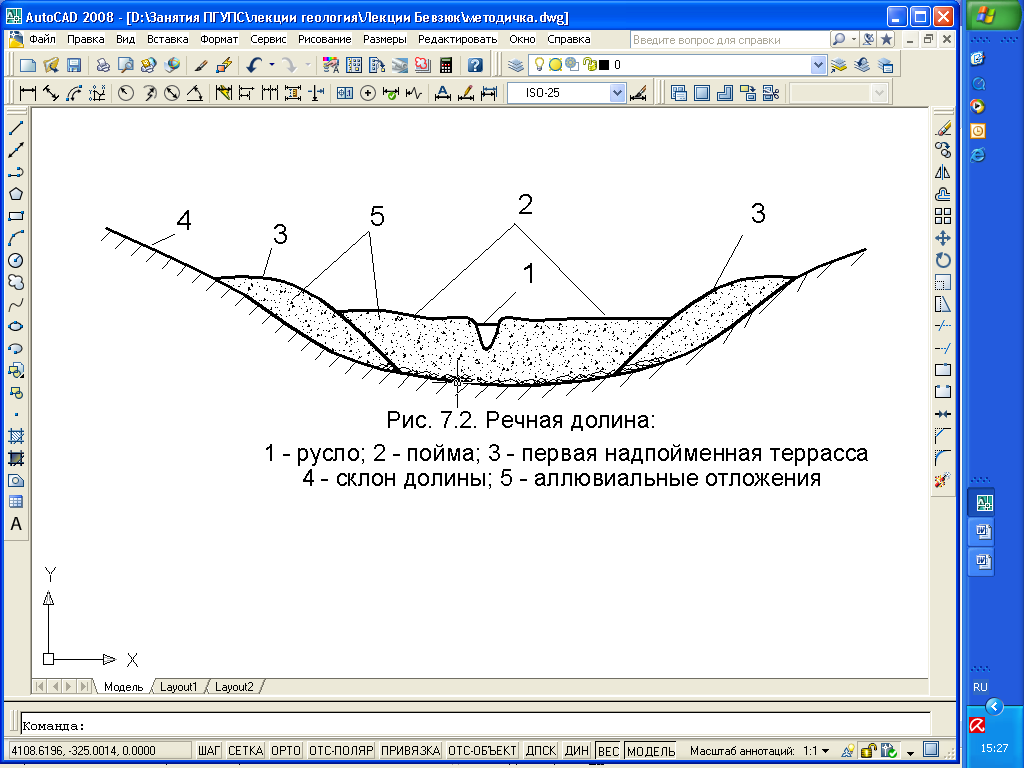Click the Linear Dimension tool
The height and width of the screenshot is (768, 1024).
click(27, 93)
